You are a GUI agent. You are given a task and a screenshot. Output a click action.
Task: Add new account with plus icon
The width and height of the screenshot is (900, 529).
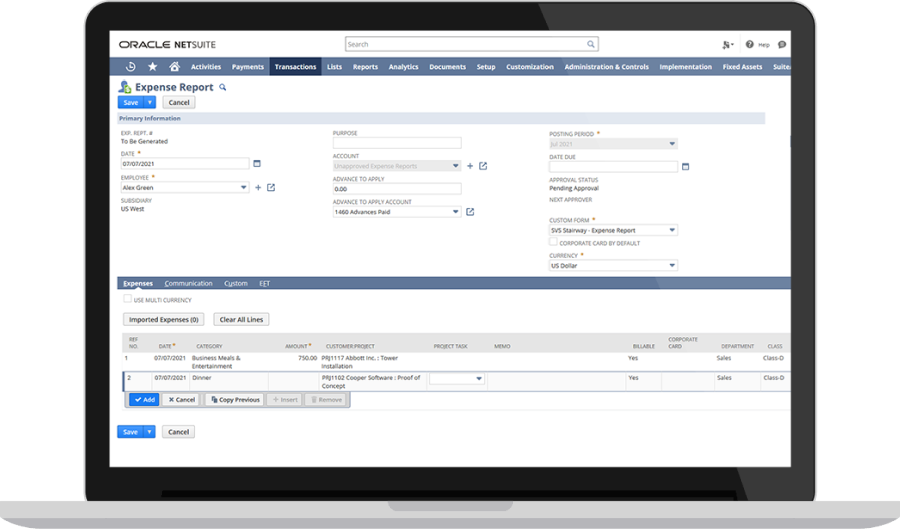pos(470,166)
